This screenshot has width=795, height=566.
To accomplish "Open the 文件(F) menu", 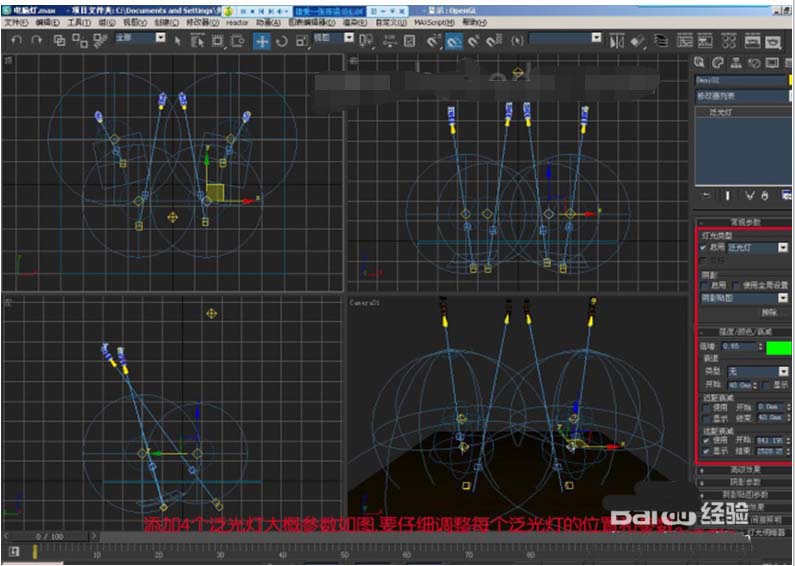I will click(x=15, y=21).
